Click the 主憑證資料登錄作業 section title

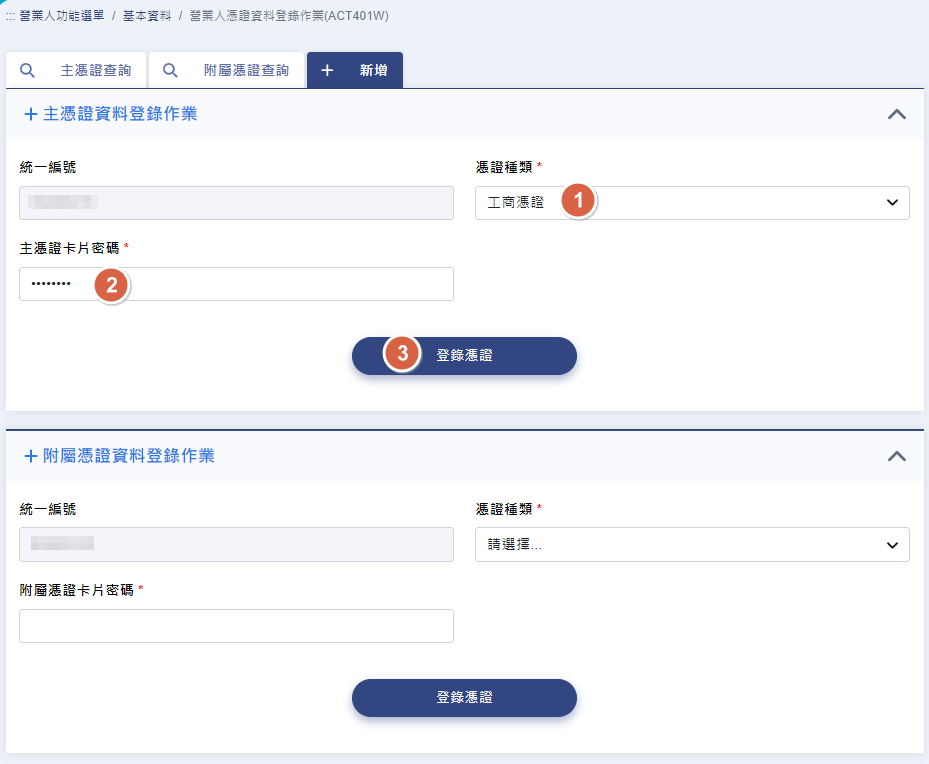tap(120, 114)
